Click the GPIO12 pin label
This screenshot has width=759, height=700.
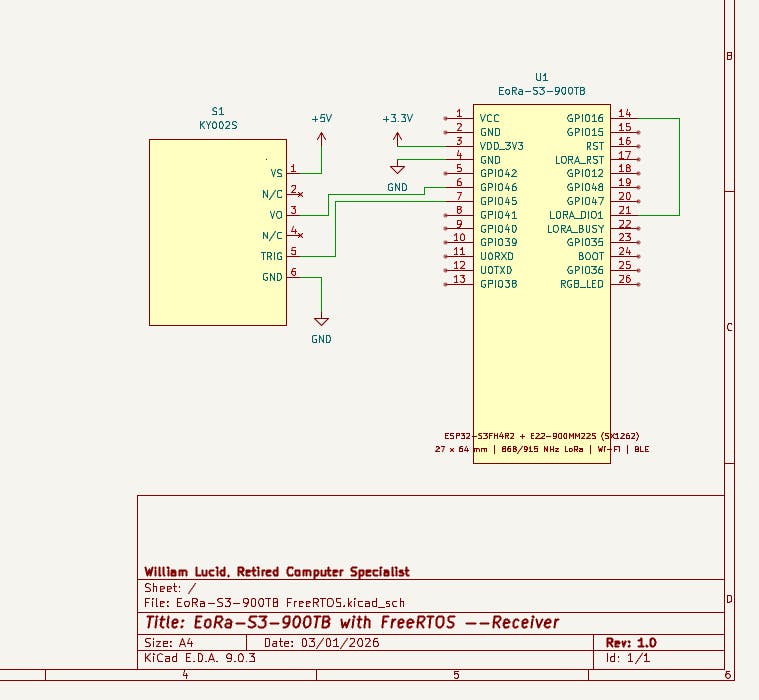pyautogui.click(x=585, y=173)
